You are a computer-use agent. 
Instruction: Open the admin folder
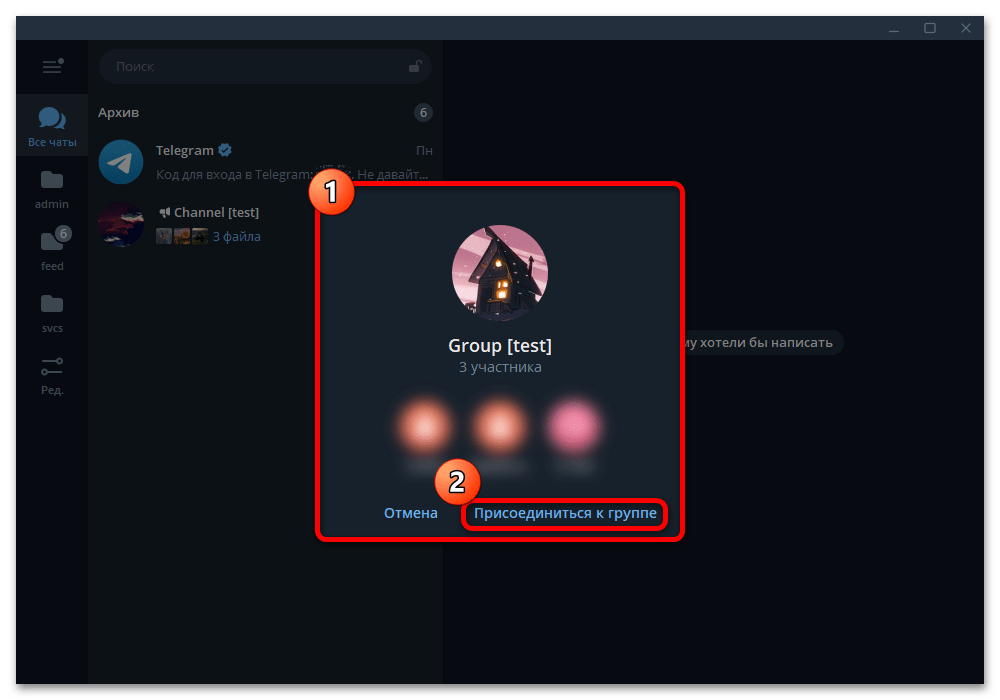(x=52, y=189)
